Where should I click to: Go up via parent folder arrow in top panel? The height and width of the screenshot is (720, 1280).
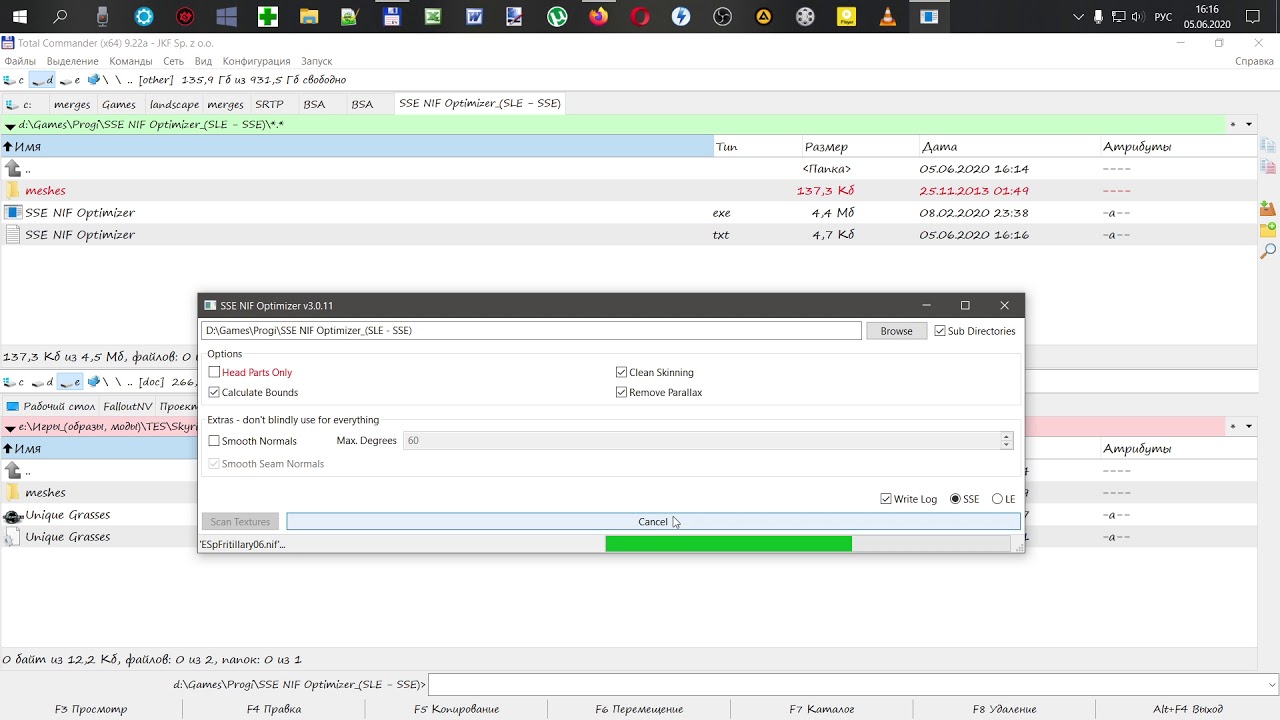coord(12,169)
